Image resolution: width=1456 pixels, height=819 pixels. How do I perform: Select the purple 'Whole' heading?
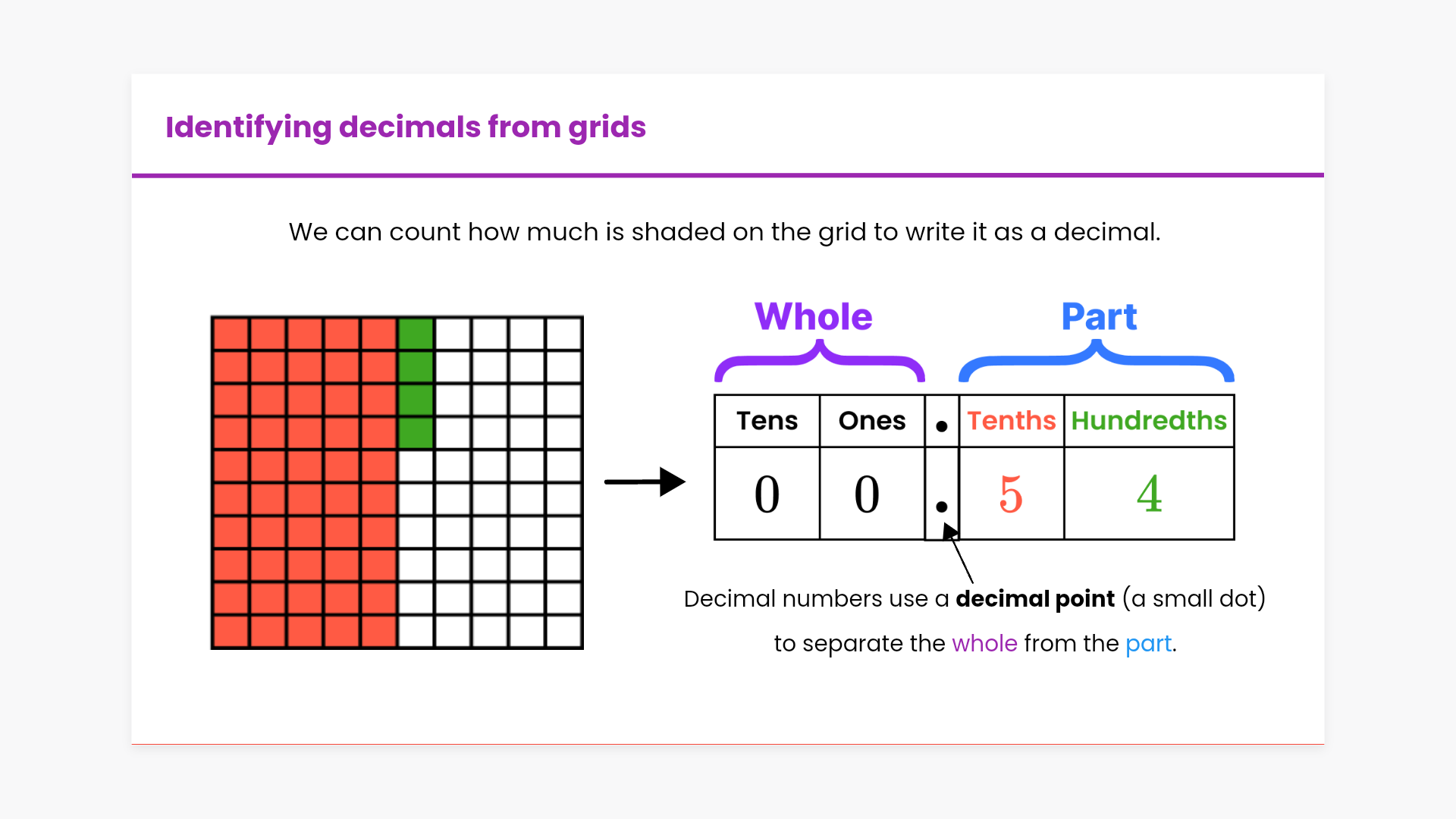click(813, 317)
